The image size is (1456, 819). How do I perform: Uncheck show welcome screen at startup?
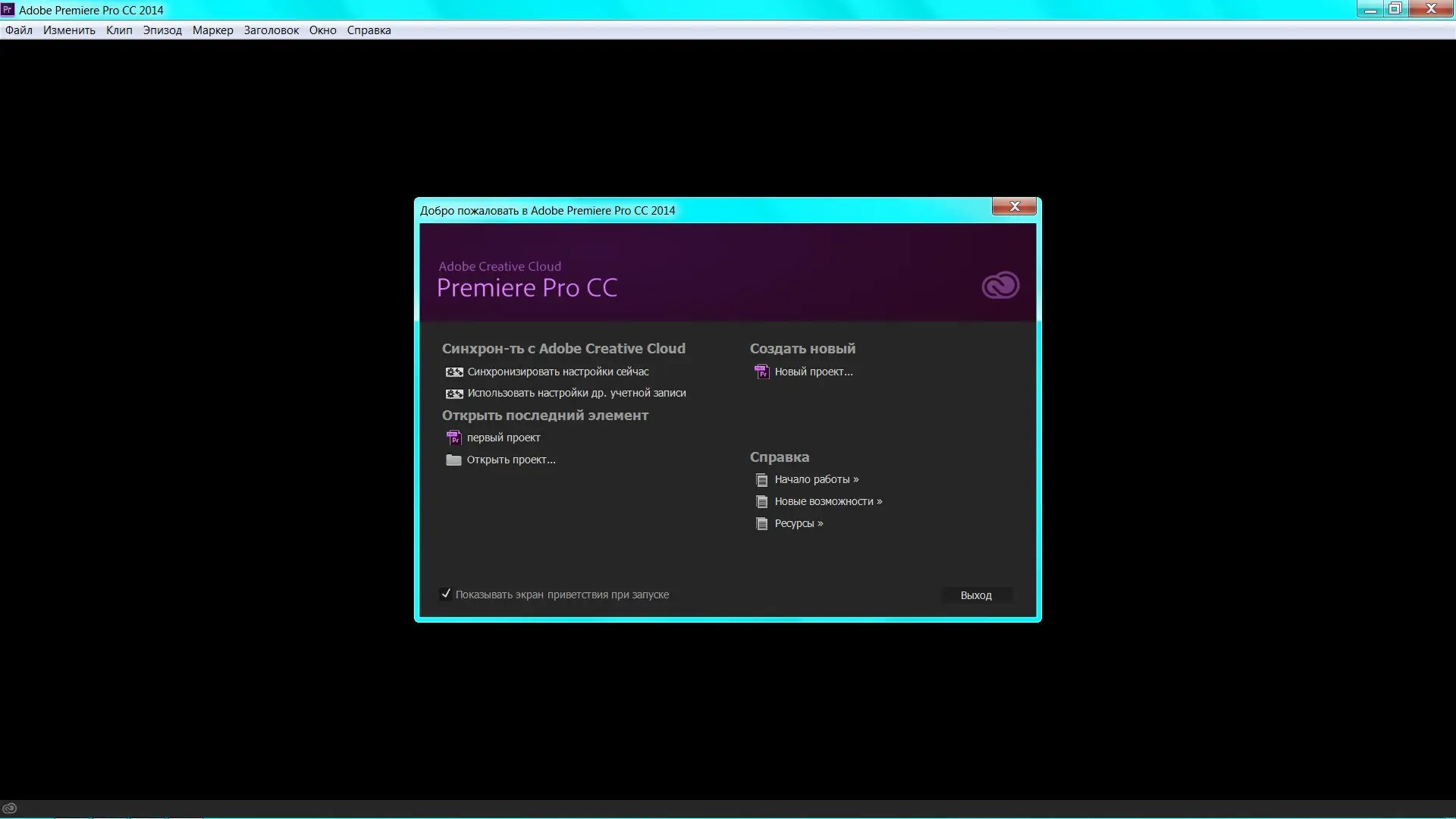coord(446,595)
